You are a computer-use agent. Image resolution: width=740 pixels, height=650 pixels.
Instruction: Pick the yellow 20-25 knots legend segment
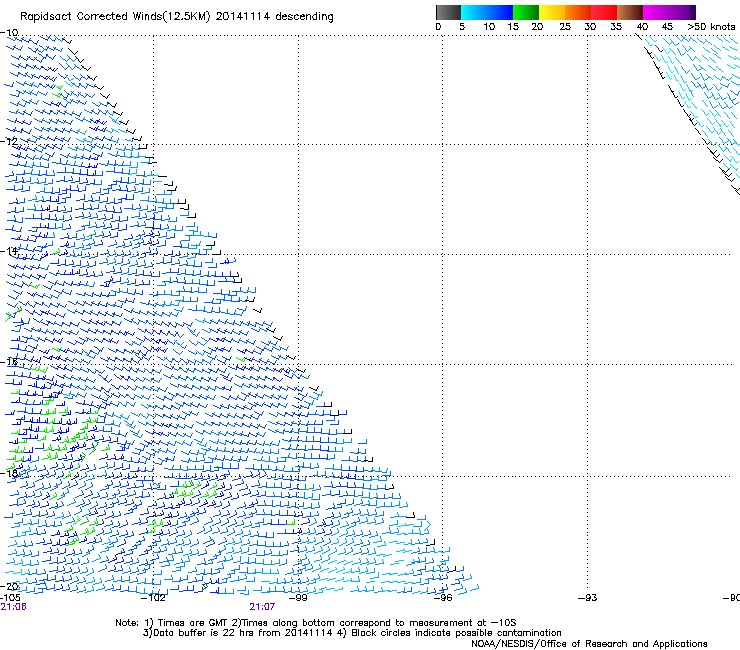coord(552,12)
